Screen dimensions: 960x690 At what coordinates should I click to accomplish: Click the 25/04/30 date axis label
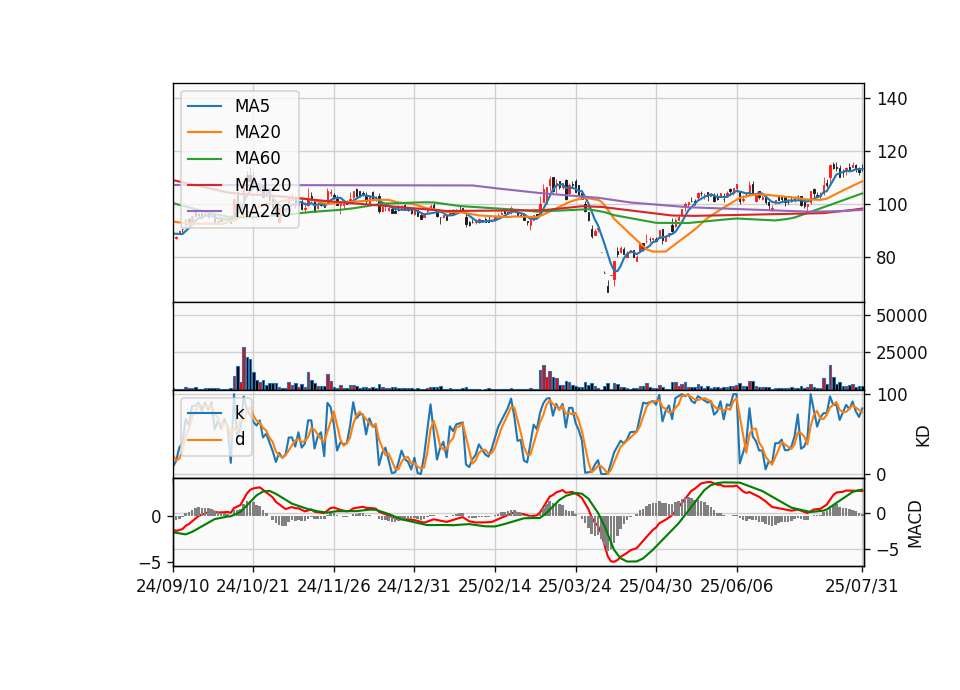pos(656,586)
